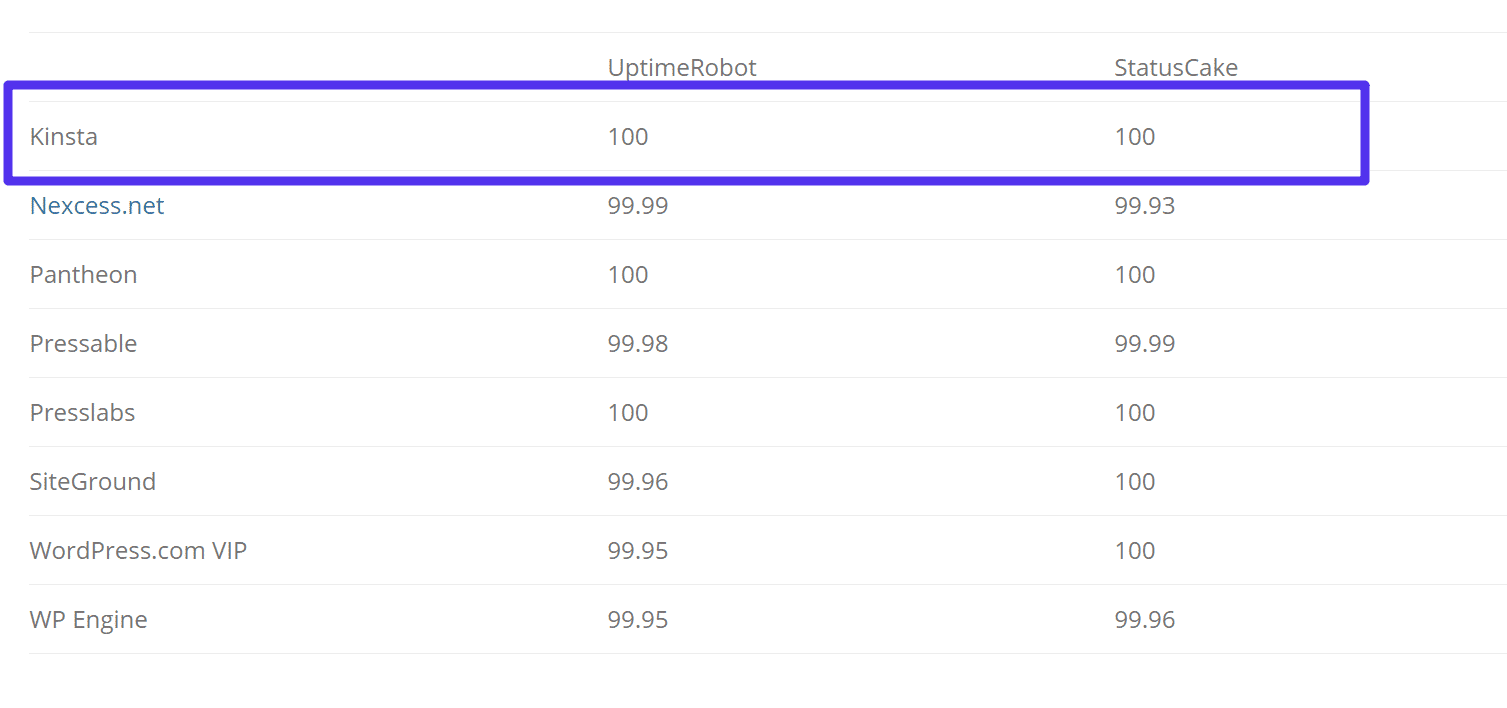This screenshot has width=1507, height=708.
Task: Select the Kinsta row name
Action: (64, 137)
